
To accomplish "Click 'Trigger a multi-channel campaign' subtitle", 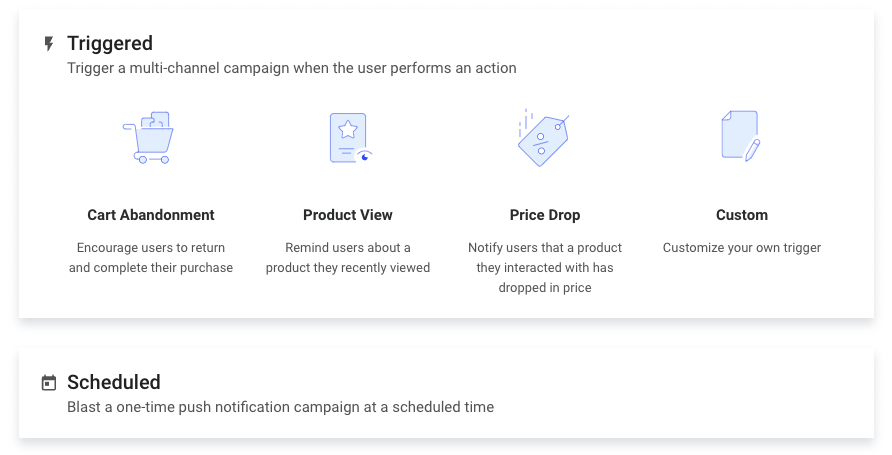I will tap(292, 68).
